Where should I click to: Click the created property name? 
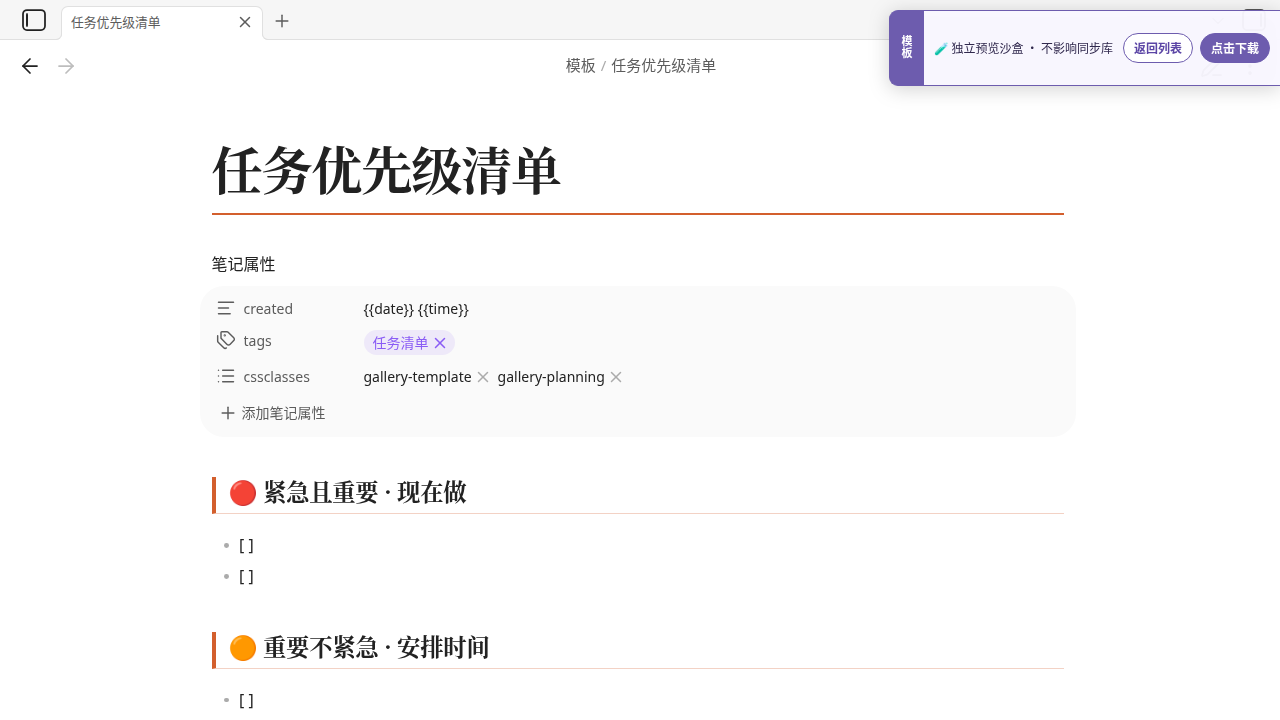pyautogui.click(x=268, y=309)
